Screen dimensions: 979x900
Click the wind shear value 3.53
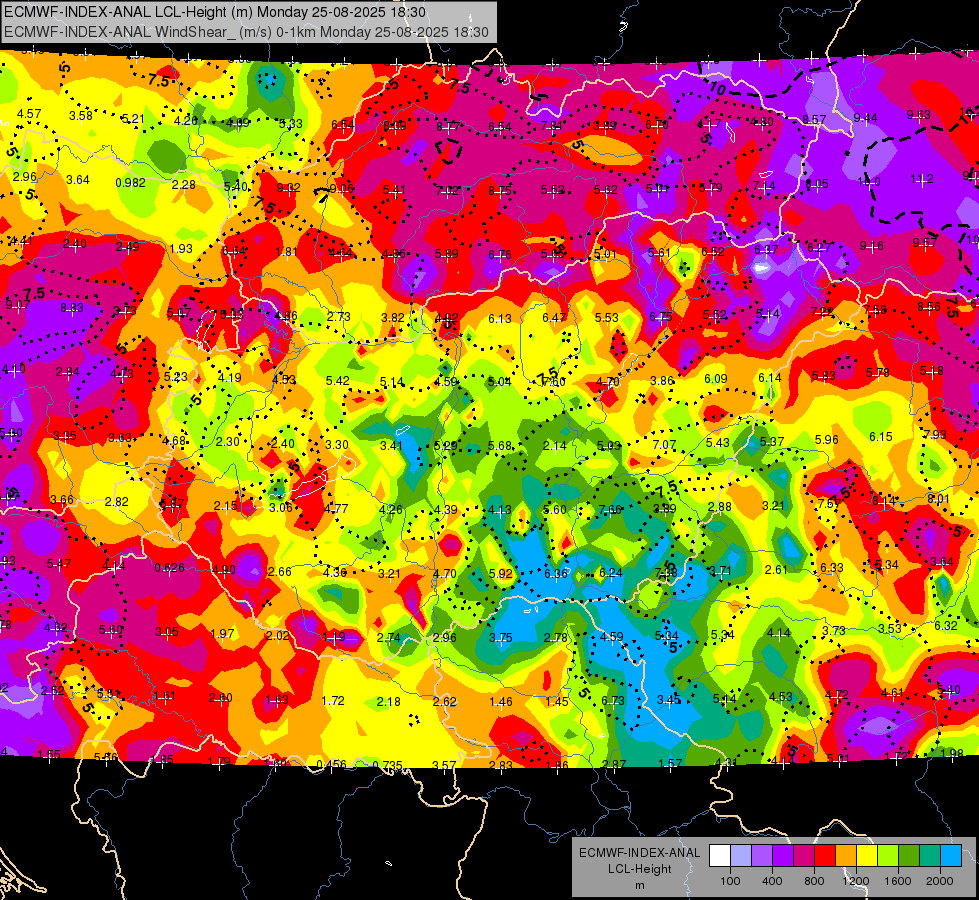click(x=890, y=628)
